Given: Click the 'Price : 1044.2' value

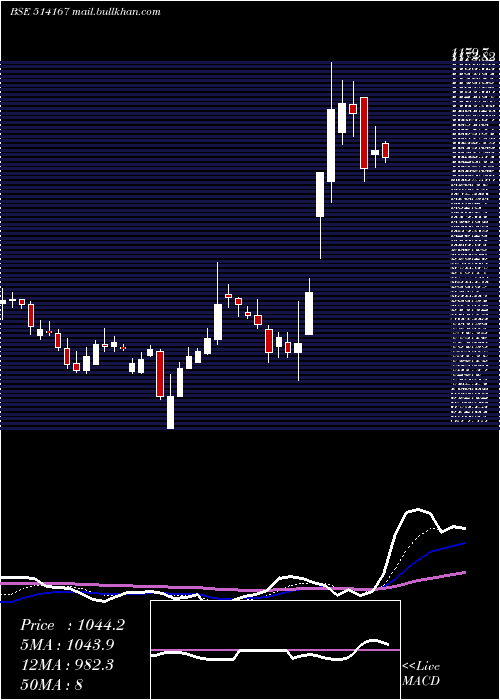Looking at the screenshot, I should pos(72,625).
